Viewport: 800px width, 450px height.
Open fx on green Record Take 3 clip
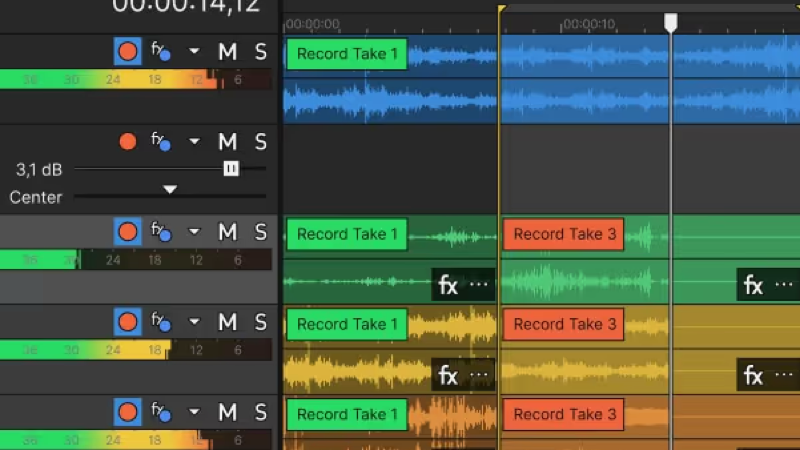(x=753, y=285)
